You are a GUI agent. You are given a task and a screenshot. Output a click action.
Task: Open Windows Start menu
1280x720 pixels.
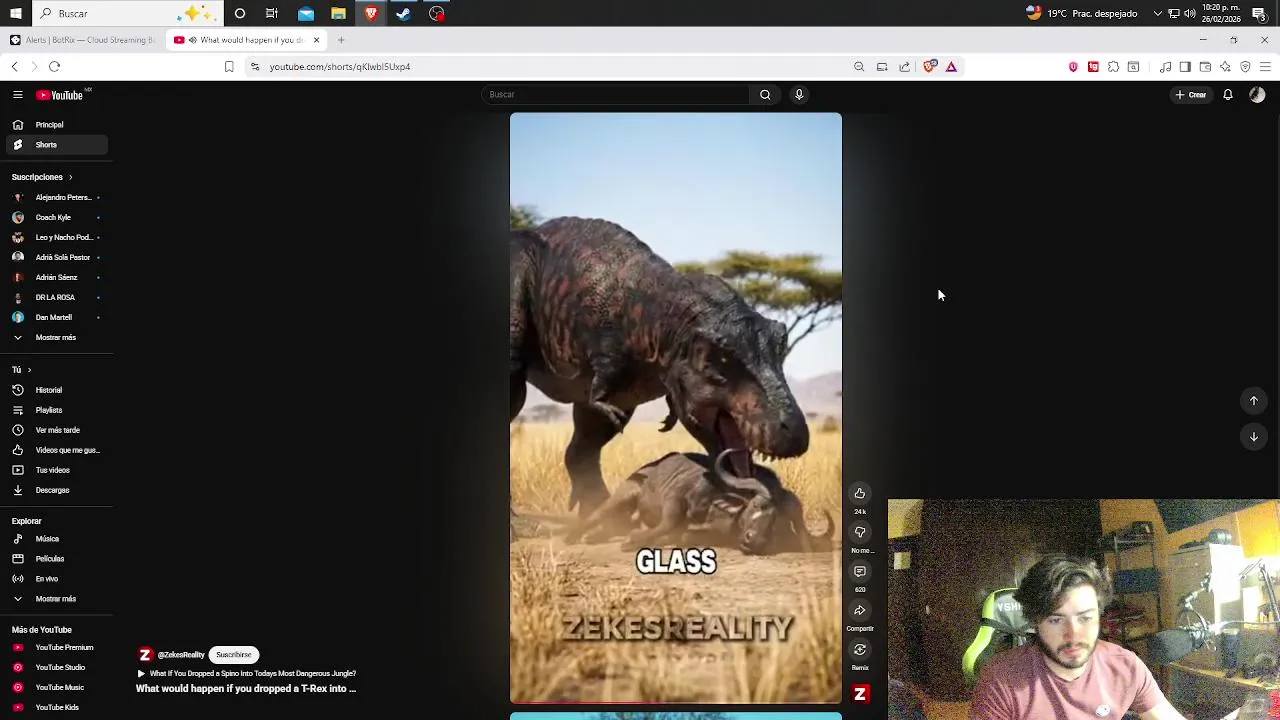15,14
